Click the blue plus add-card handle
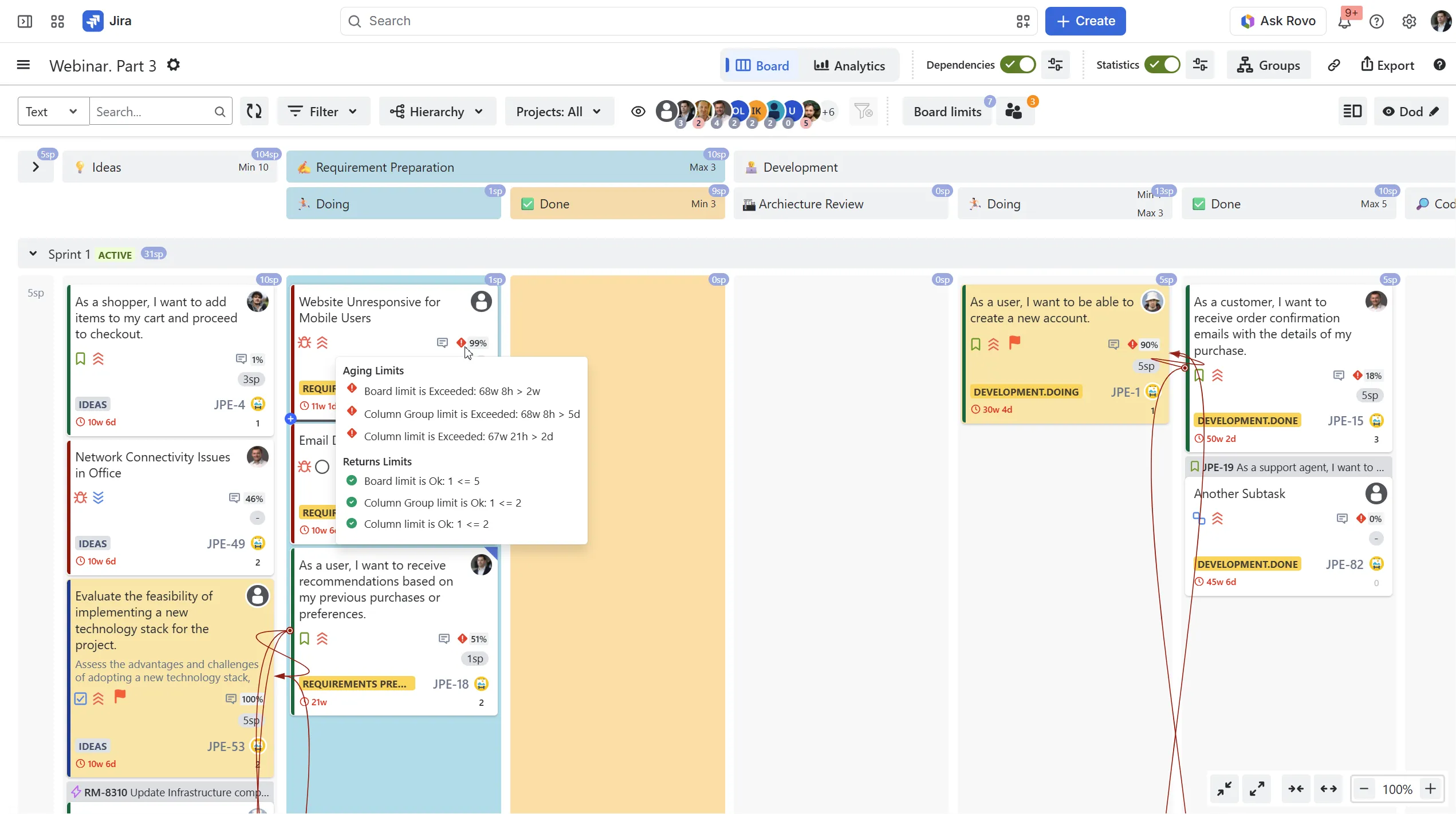Viewport: 1456px width, 814px height. (290, 418)
